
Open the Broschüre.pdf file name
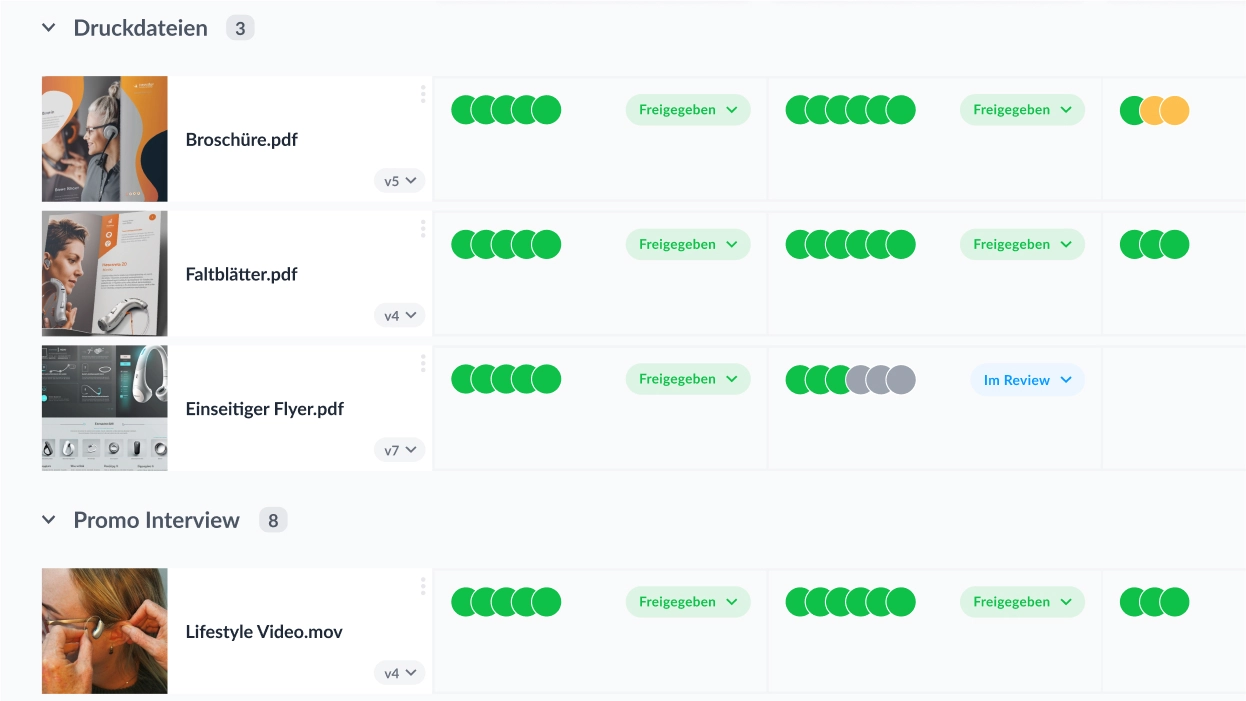[242, 140]
